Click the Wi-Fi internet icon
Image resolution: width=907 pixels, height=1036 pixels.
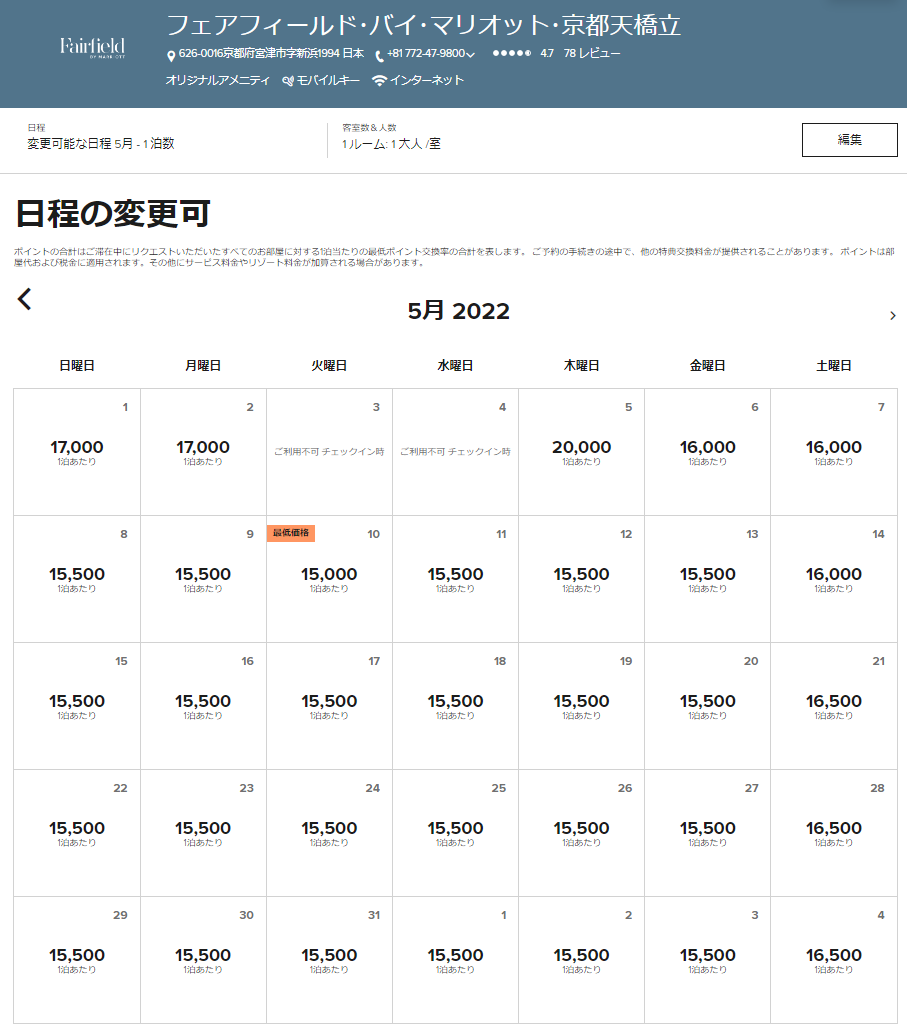coord(379,81)
